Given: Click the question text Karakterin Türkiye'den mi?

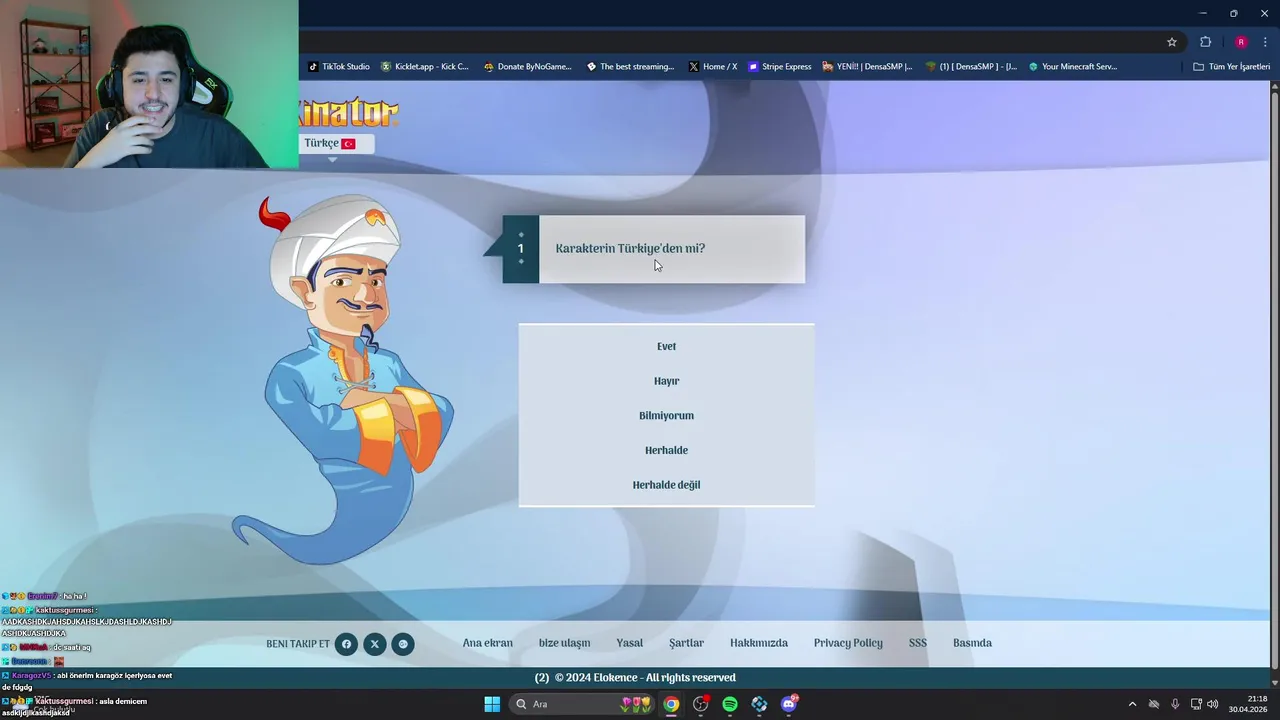Looking at the screenshot, I should (630, 248).
